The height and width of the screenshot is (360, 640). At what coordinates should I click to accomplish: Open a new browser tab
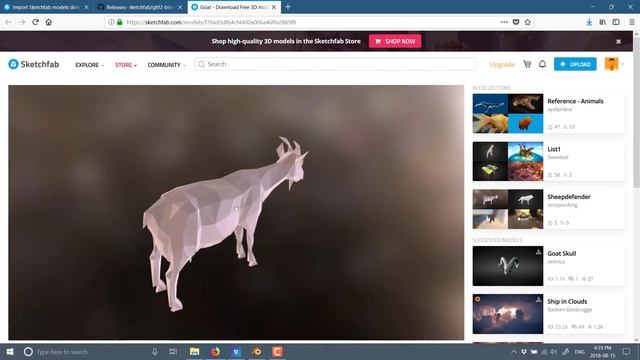tap(288, 7)
